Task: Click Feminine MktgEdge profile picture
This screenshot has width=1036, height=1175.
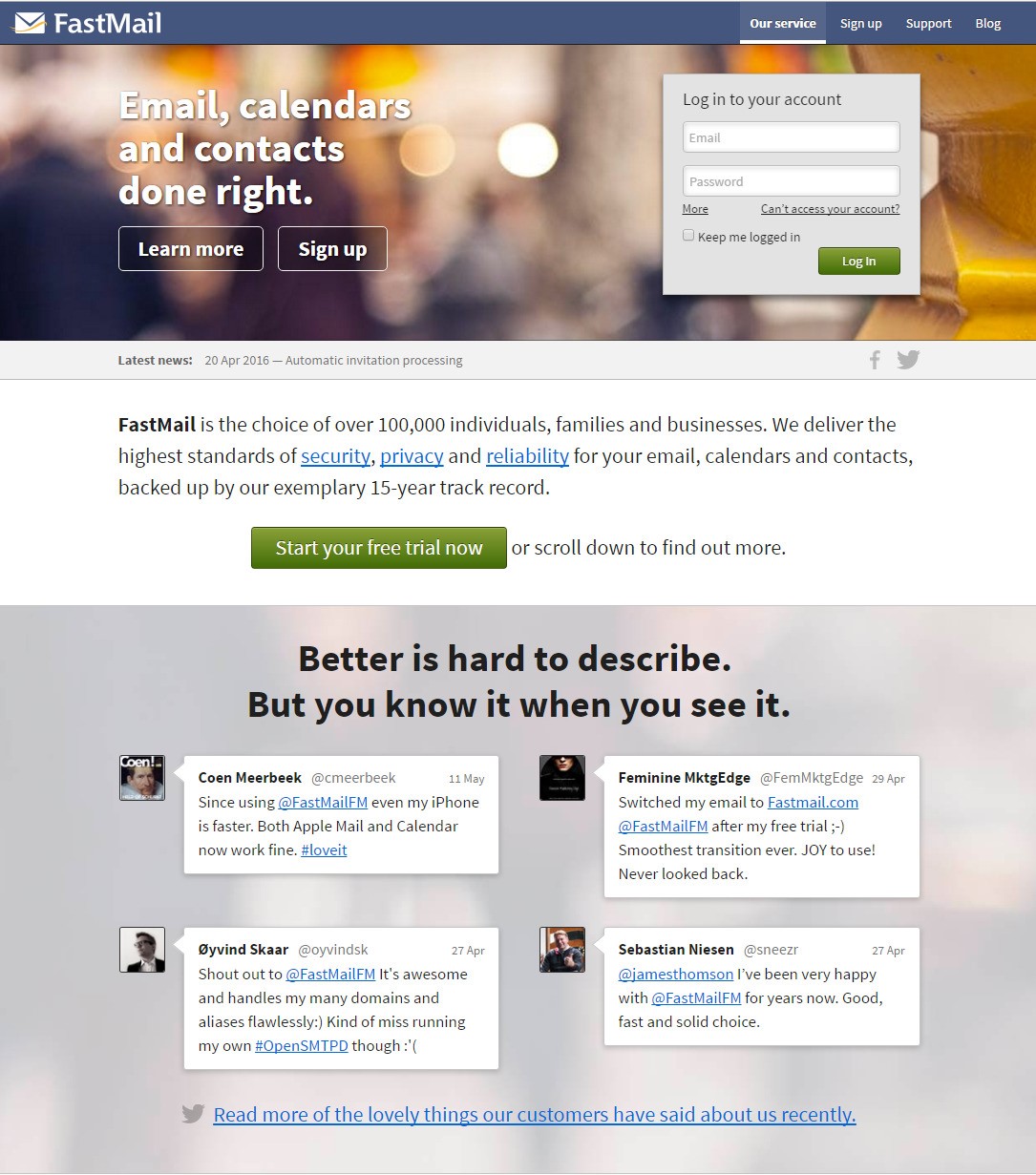Action: (x=562, y=777)
